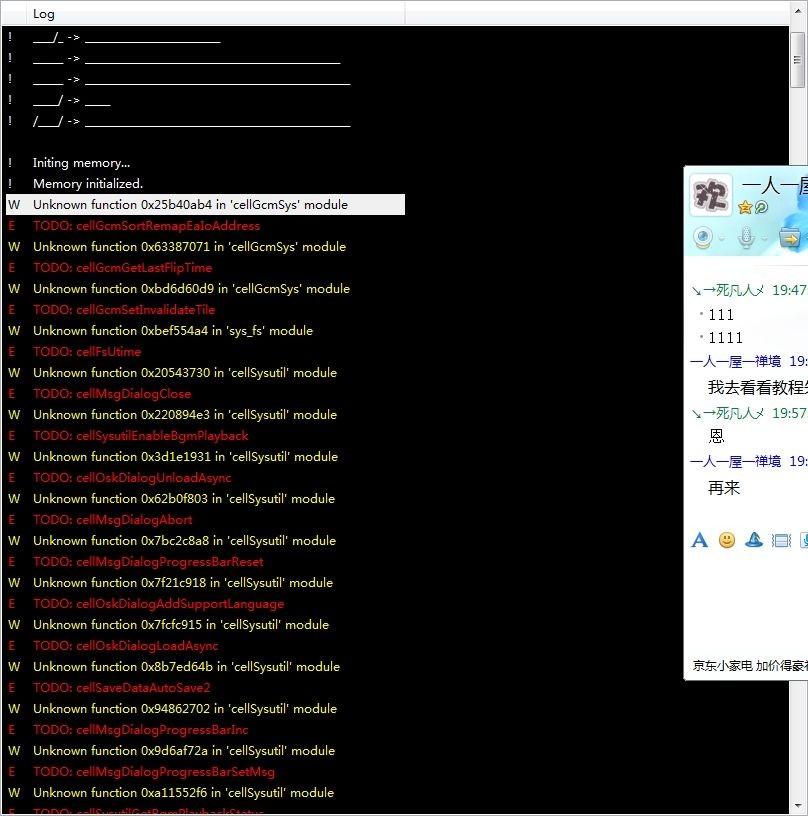Click the chat message input area

(x=747, y=604)
